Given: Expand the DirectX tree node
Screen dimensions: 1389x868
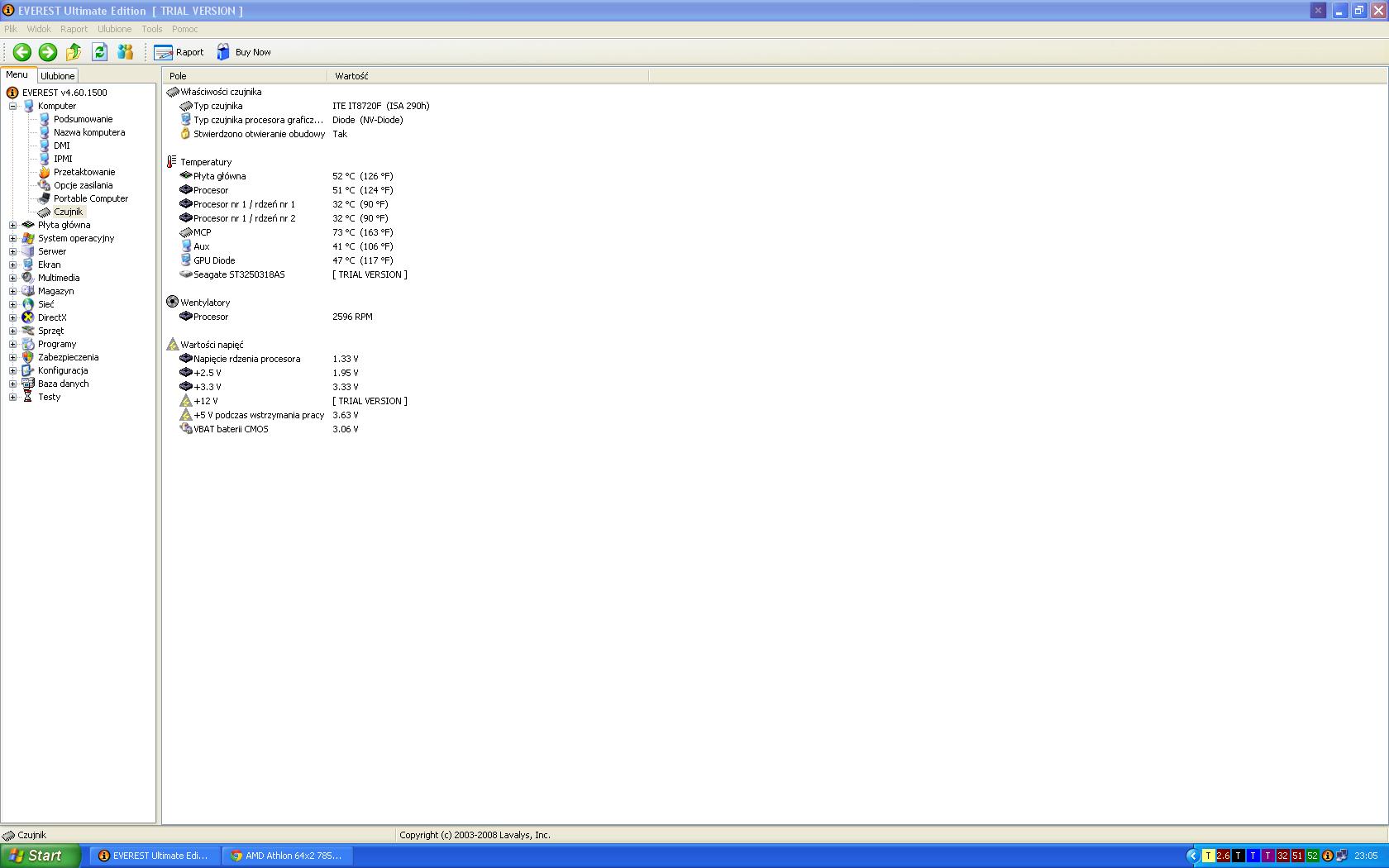Looking at the screenshot, I should click(x=12, y=317).
